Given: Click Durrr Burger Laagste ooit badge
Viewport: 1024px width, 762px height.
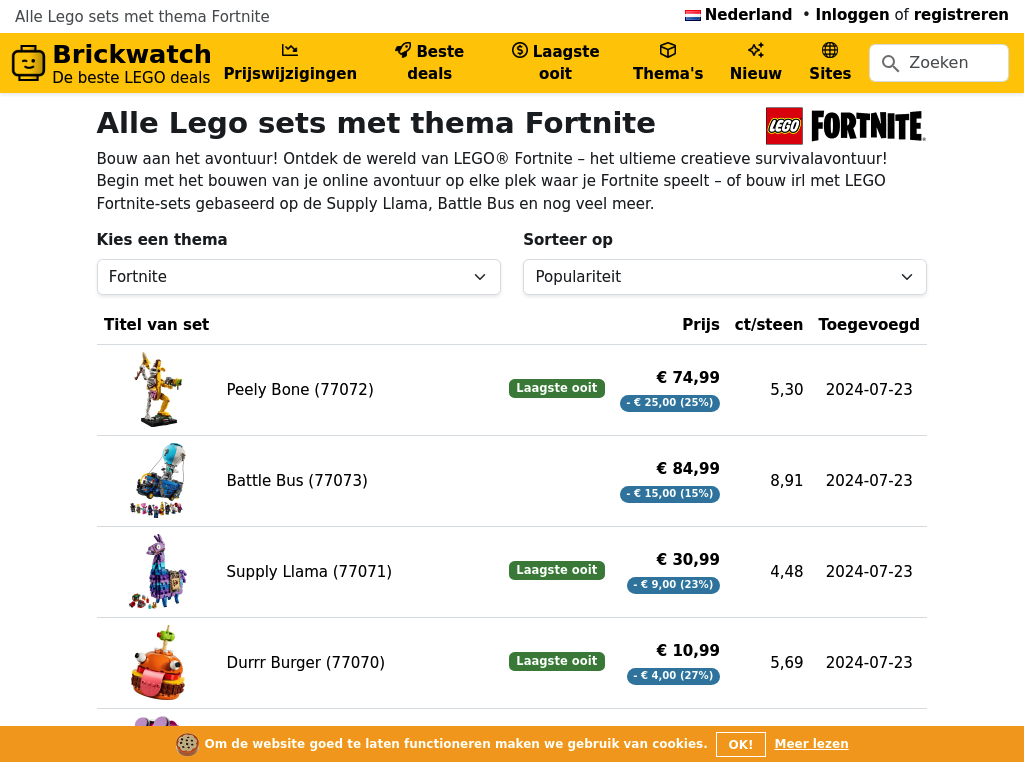Looking at the screenshot, I should pyautogui.click(x=557, y=661).
